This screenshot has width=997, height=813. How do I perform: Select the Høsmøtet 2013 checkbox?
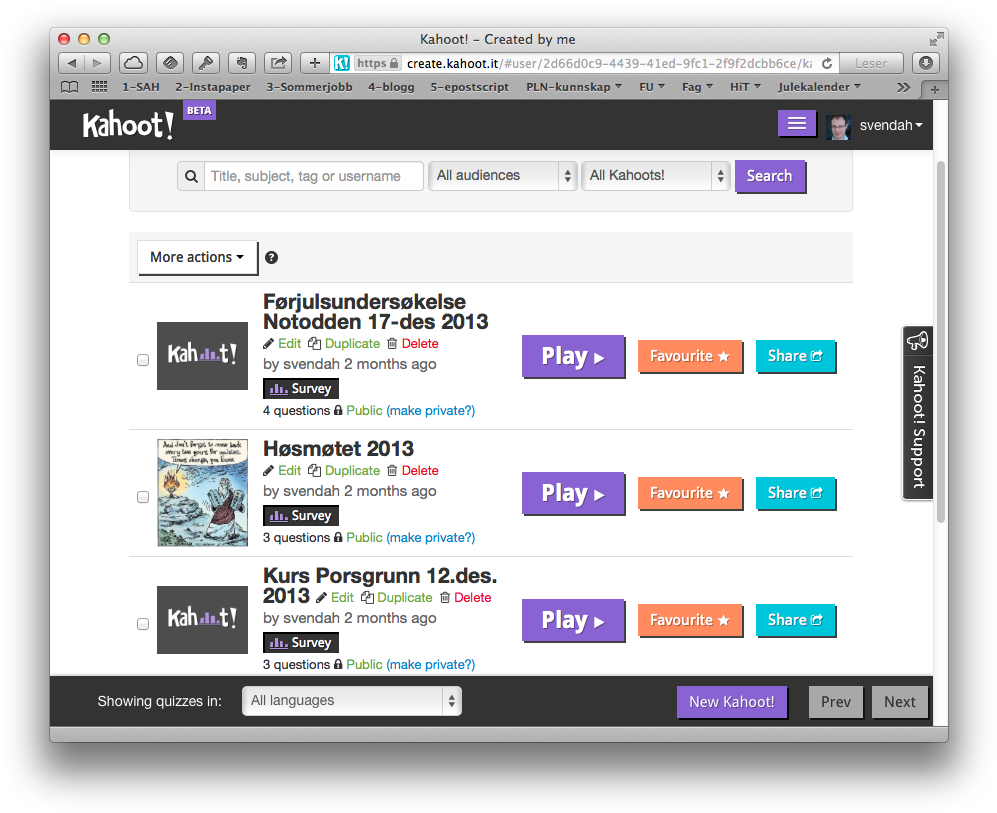pos(143,497)
